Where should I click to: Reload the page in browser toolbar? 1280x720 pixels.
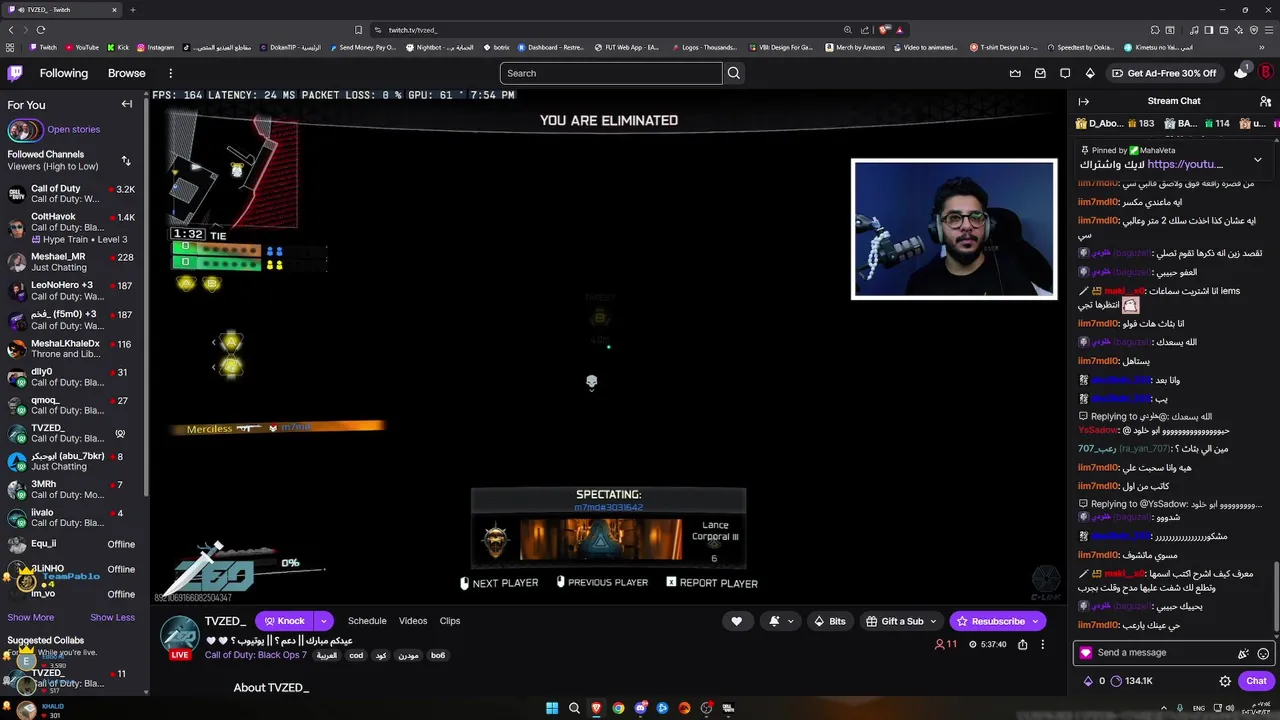tap(40, 30)
